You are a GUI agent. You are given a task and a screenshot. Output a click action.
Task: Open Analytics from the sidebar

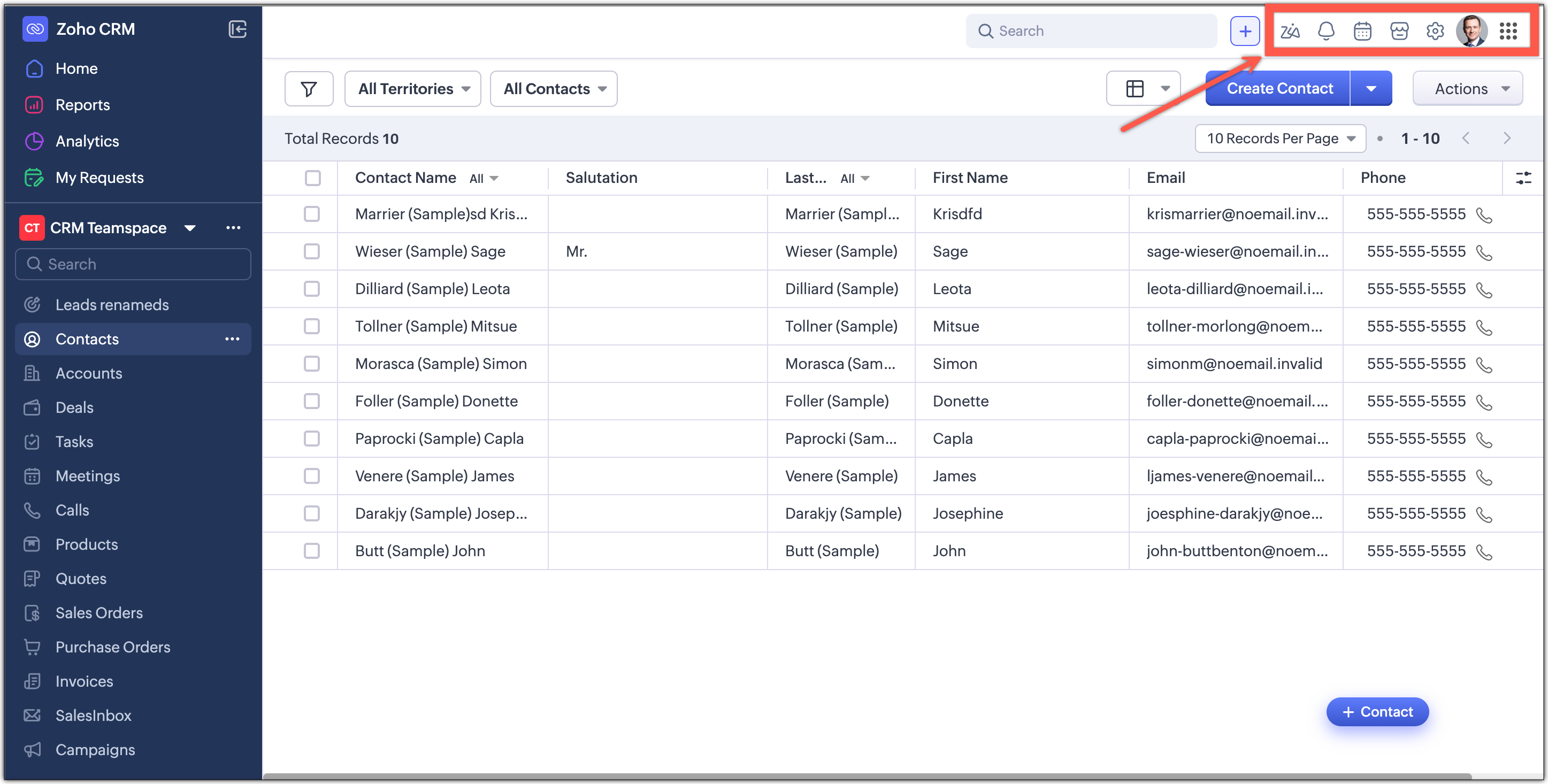(x=87, y=141)
